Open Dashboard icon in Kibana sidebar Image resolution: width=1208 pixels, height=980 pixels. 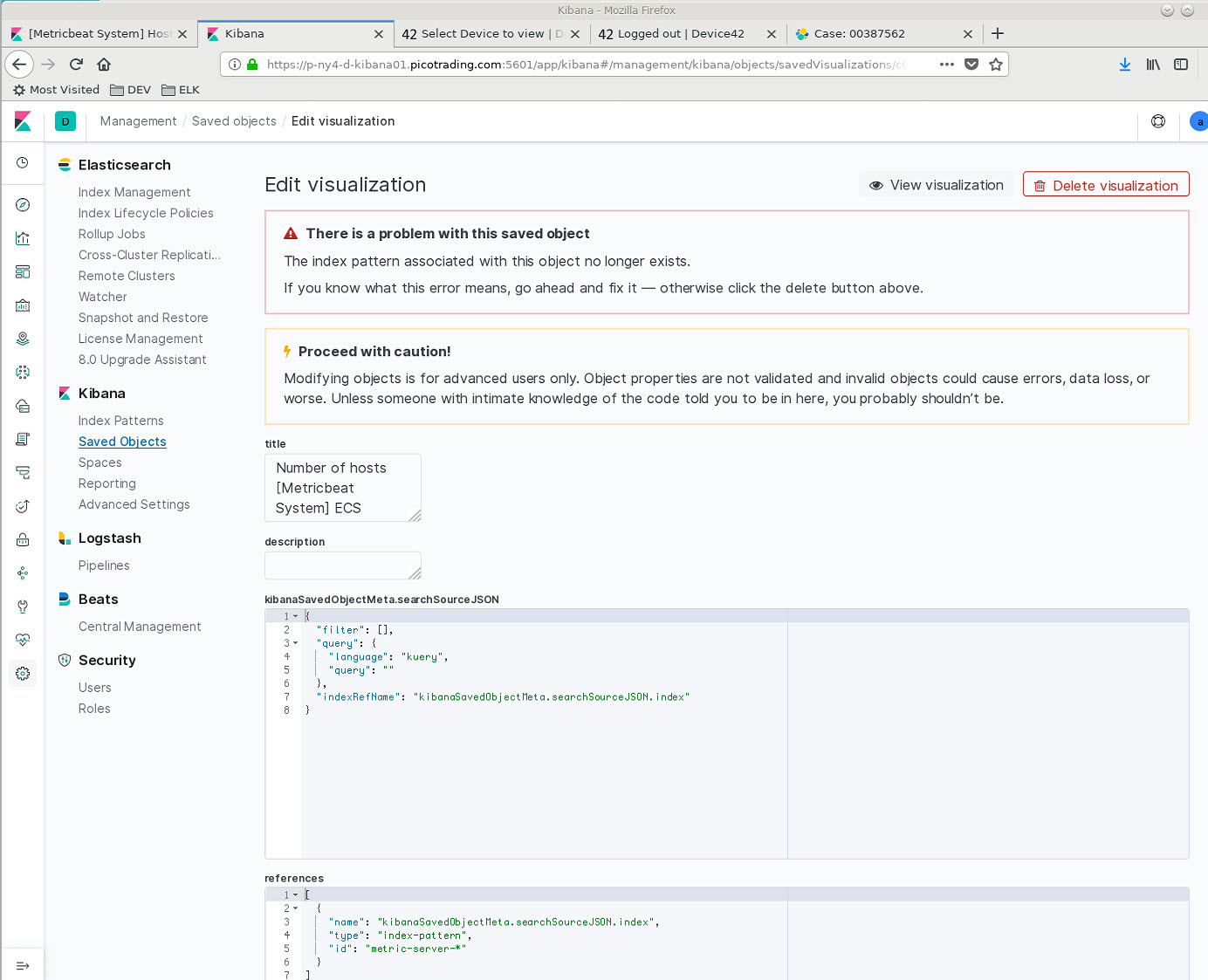tap(23, 272)
